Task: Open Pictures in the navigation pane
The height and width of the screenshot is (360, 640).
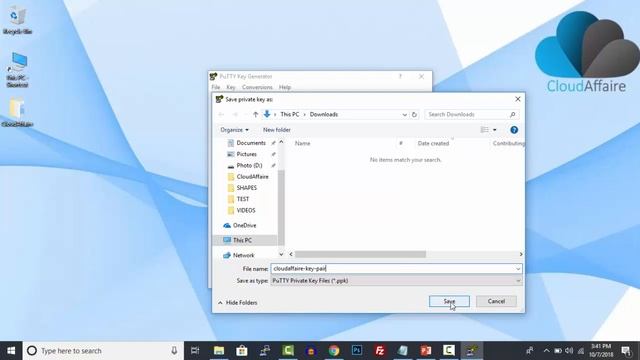Action: pyautogui.click(x=247, y=154)
